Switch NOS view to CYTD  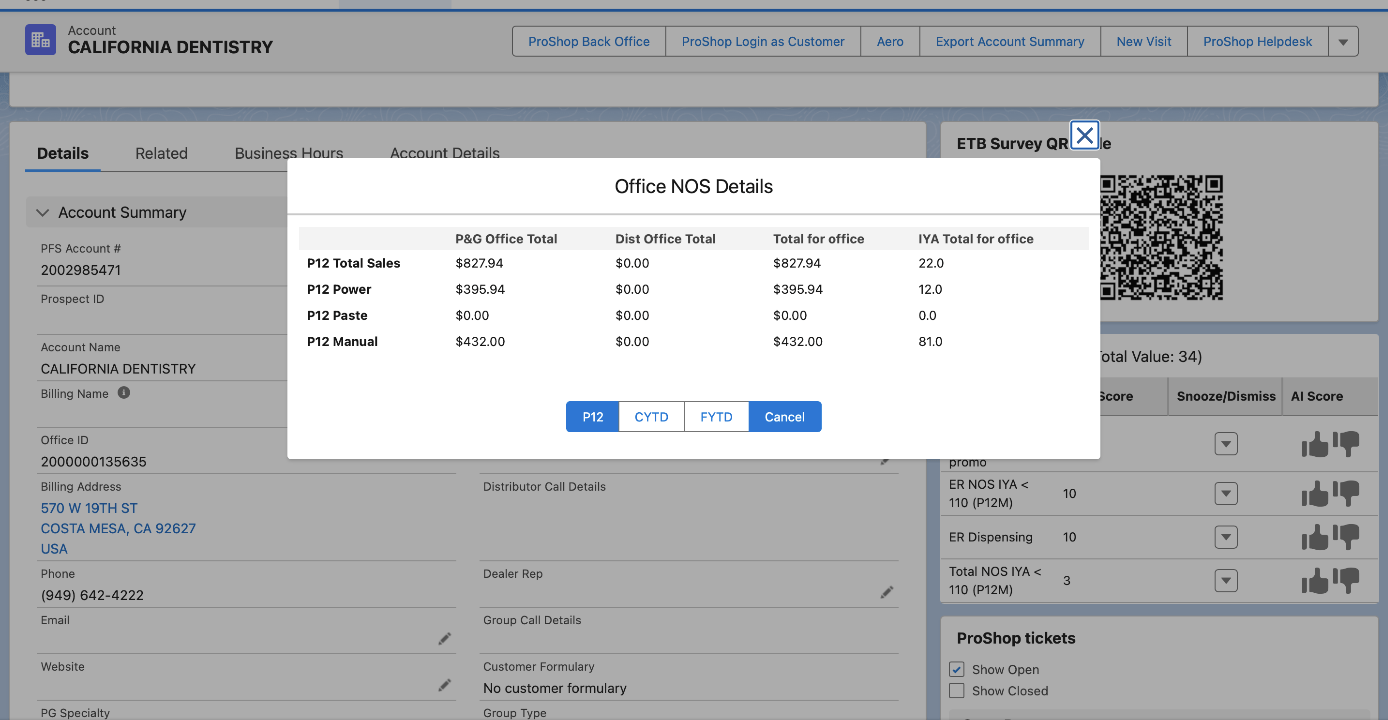click(651, 417)
